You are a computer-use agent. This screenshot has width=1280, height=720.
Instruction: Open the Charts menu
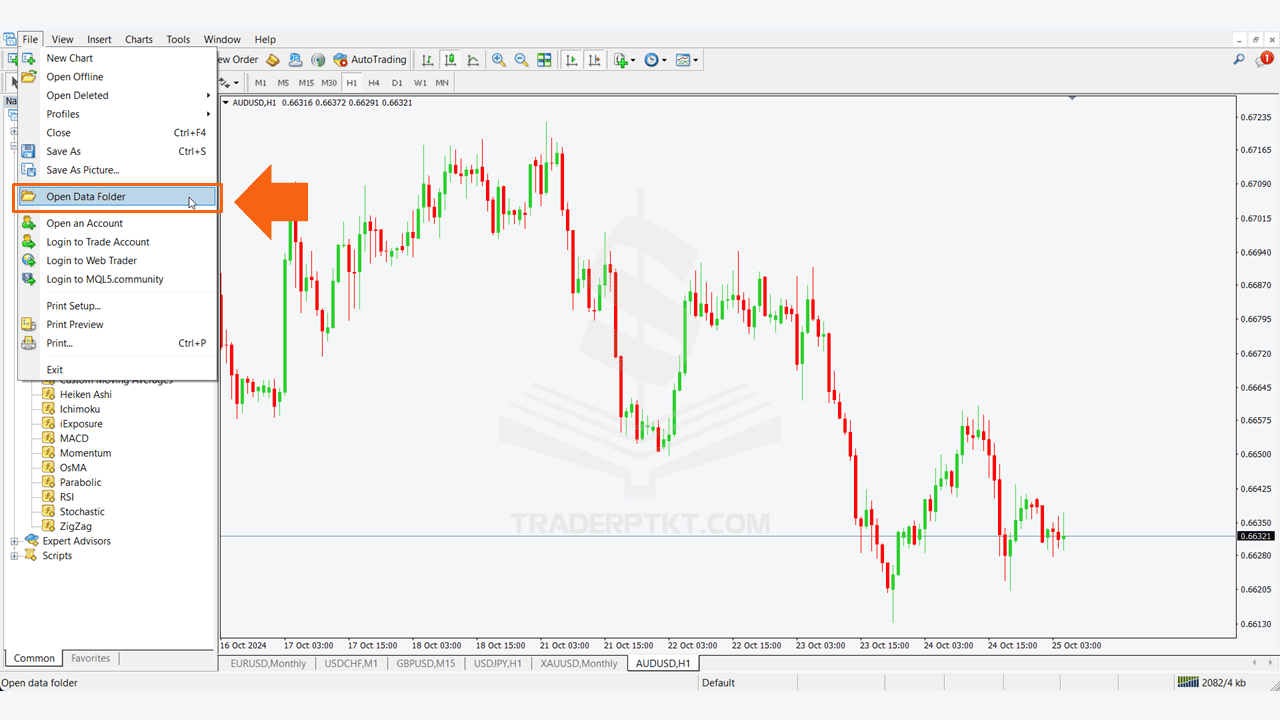(x=139, y=40)
